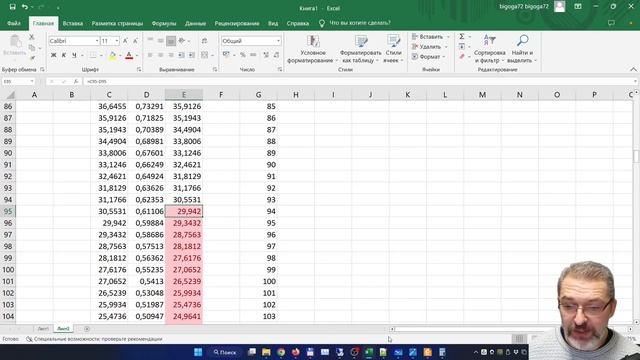
Task: Open Сортировка и фильтр dropdown
Action: (x=489, y=49)
